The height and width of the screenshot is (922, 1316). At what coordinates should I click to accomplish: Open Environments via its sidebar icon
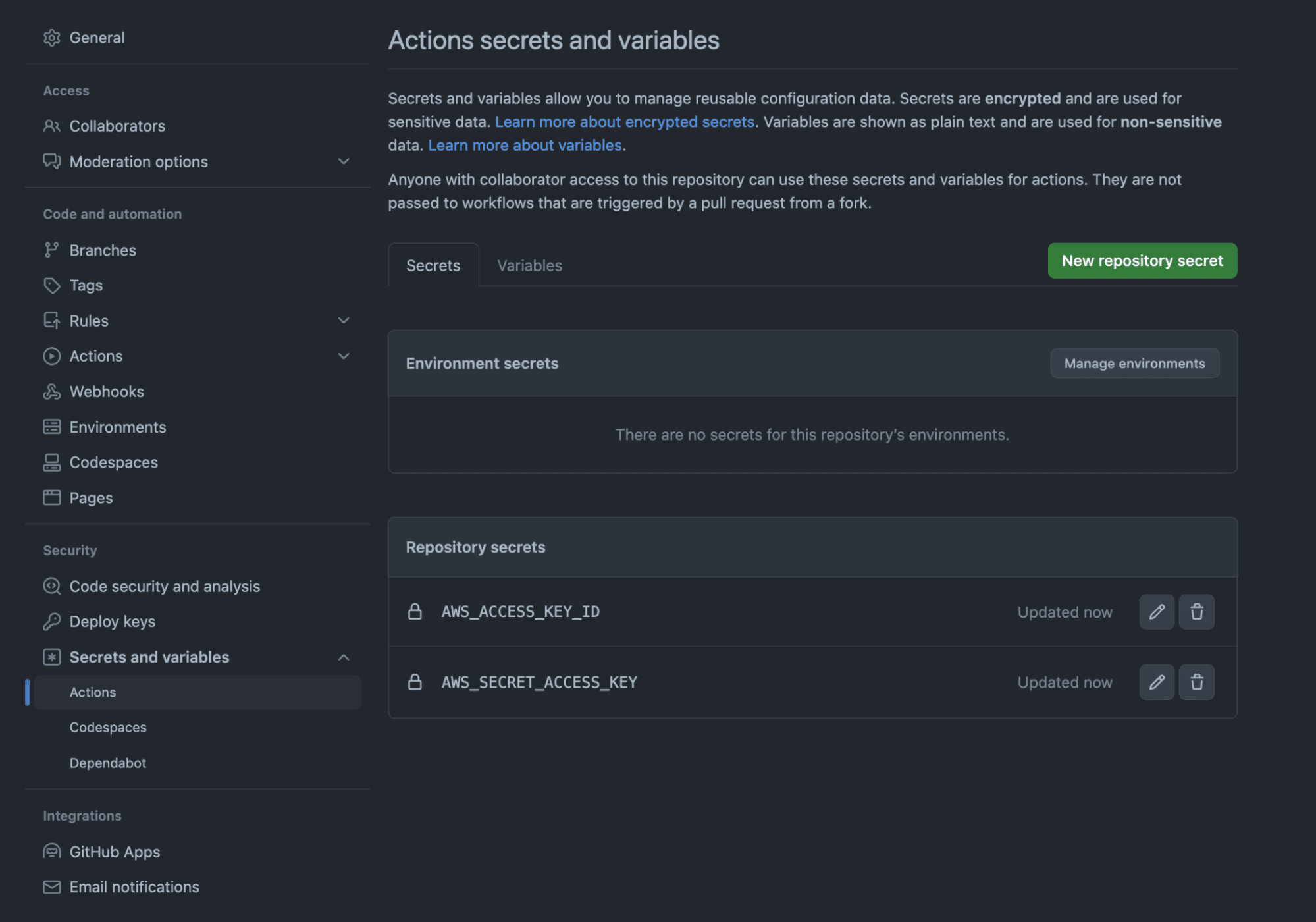pyautogui.click(x=51, y=427)
